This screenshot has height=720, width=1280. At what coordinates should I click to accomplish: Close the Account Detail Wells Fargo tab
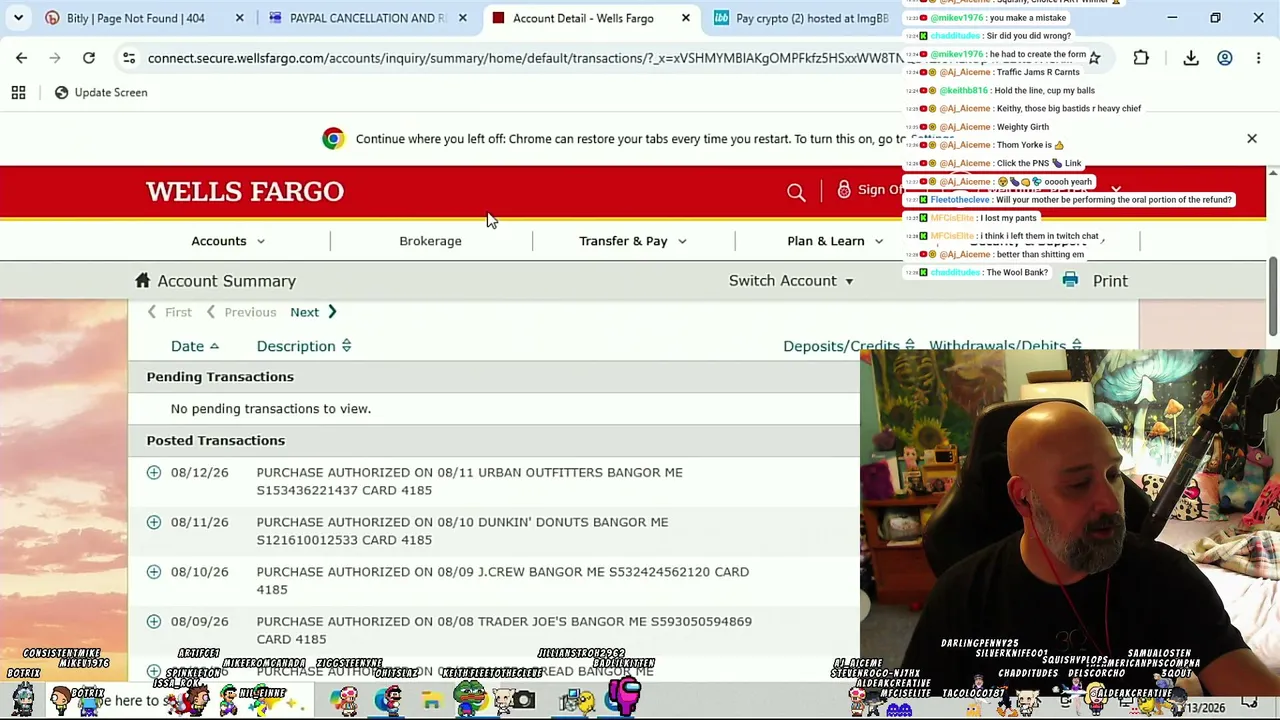(x=685, y=18)
